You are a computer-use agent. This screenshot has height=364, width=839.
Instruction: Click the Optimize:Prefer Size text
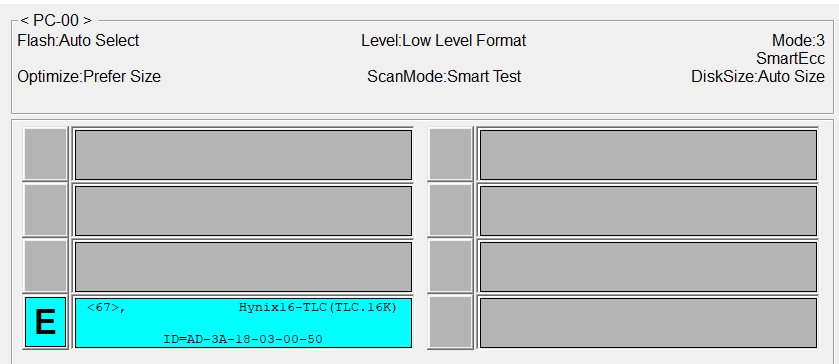click(x=89, y=77)
